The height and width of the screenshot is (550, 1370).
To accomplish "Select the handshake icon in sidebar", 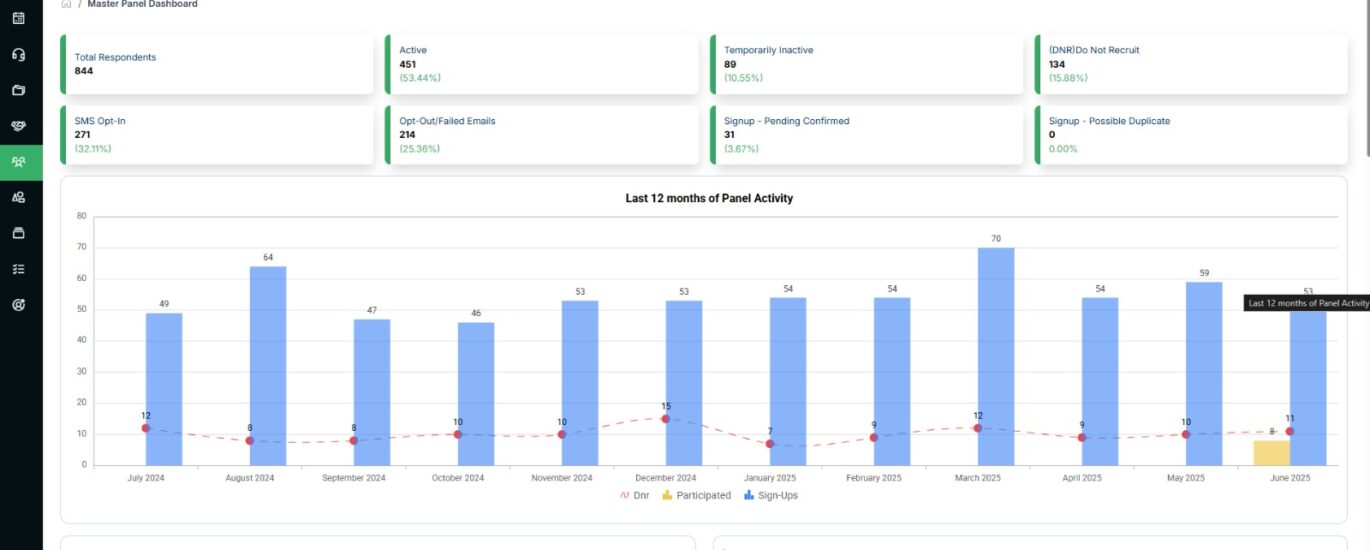I will coord(18,126).
